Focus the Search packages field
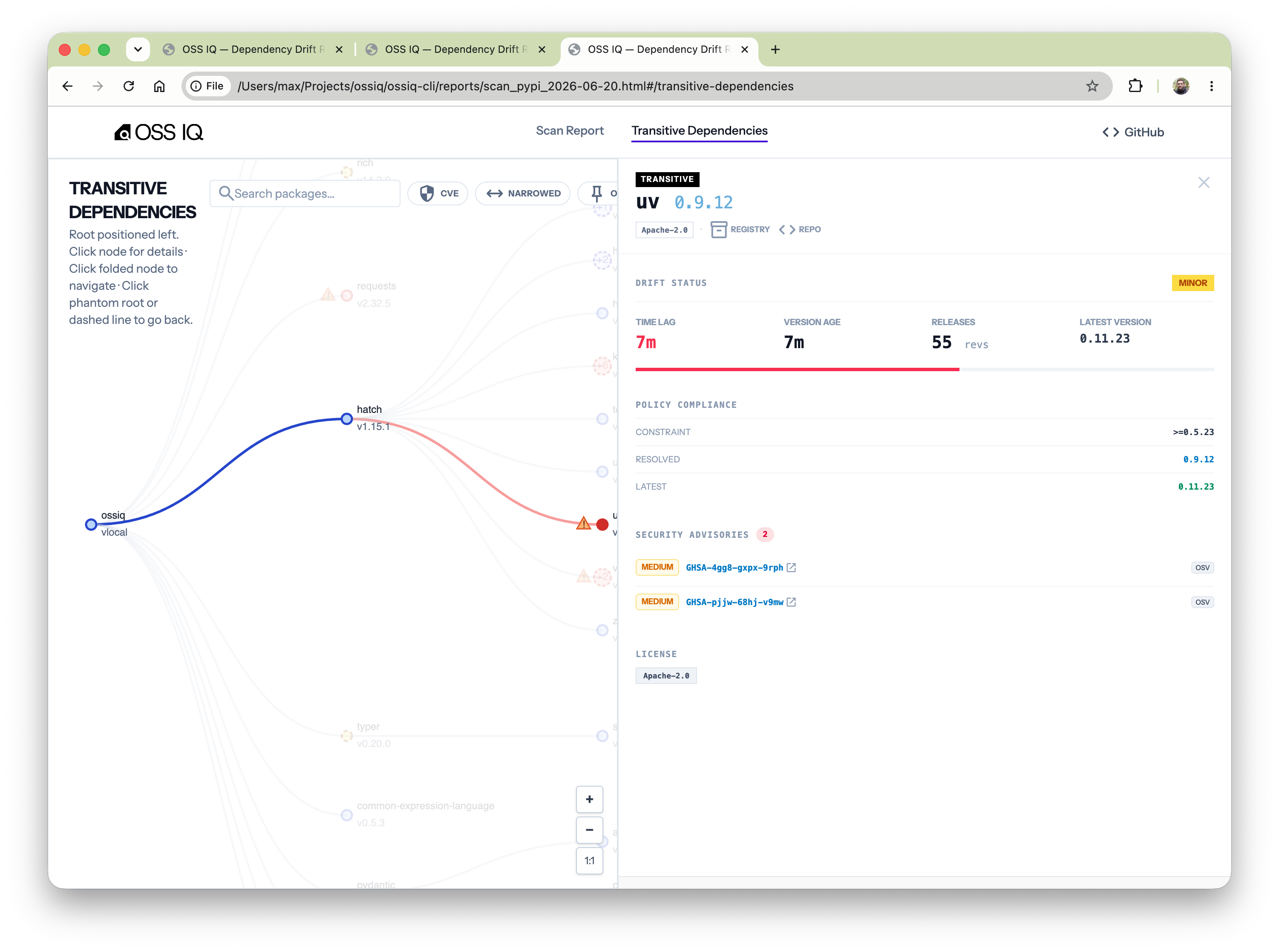This screenshot has width=1279, height=952. (x=305, y=193)
